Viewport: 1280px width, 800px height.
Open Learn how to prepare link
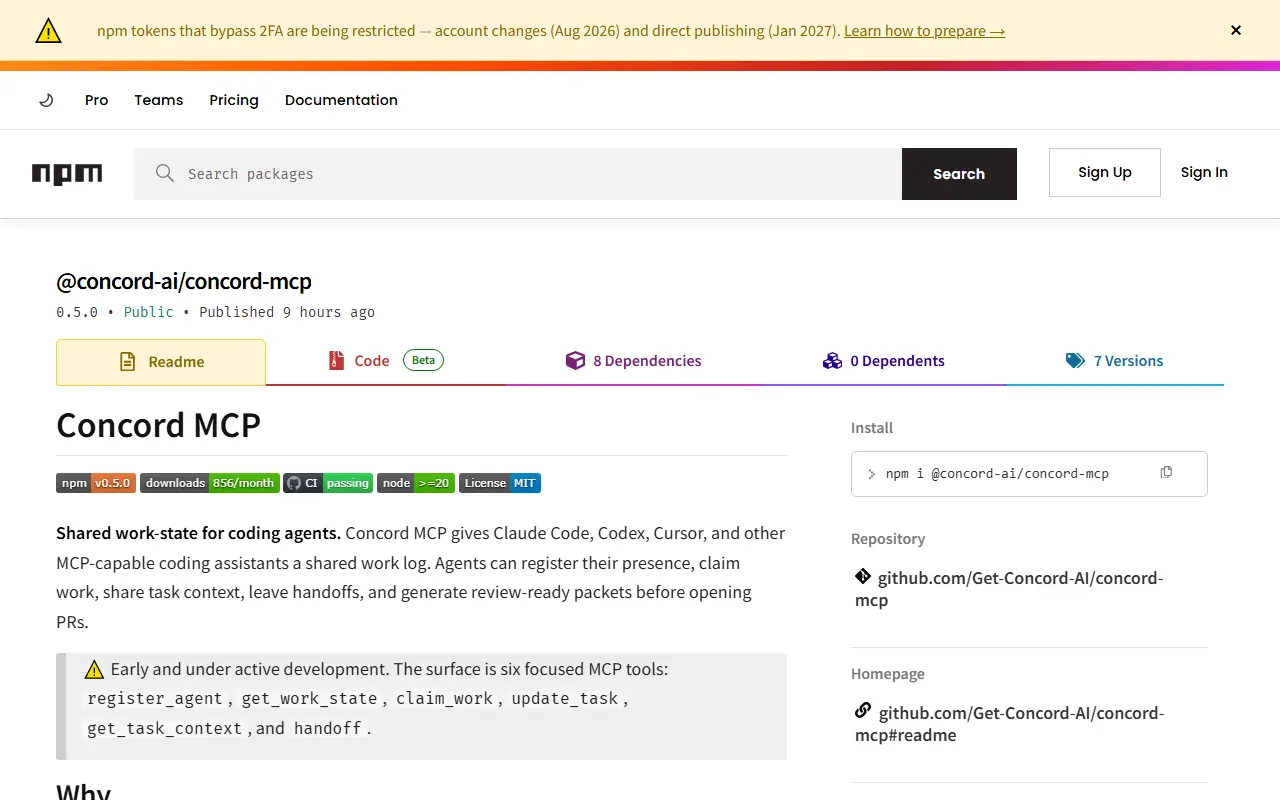click(924, 31)
